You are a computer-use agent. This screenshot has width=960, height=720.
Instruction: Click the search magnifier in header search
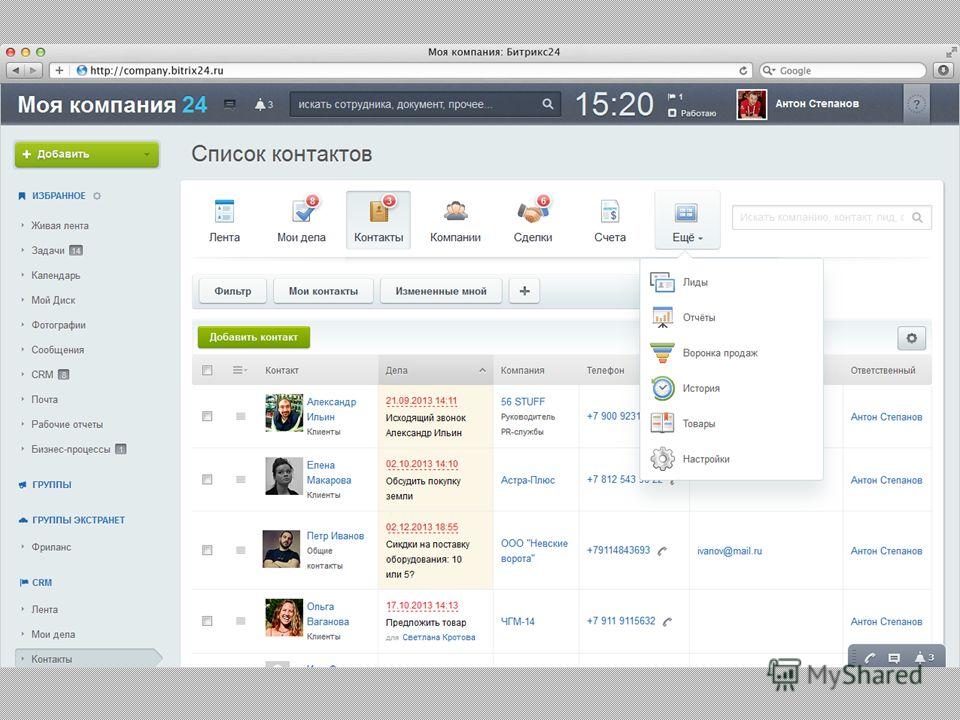547,104
